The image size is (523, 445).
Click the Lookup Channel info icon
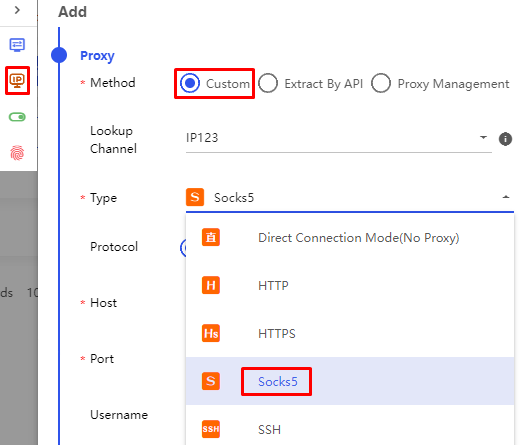point(505,139)
